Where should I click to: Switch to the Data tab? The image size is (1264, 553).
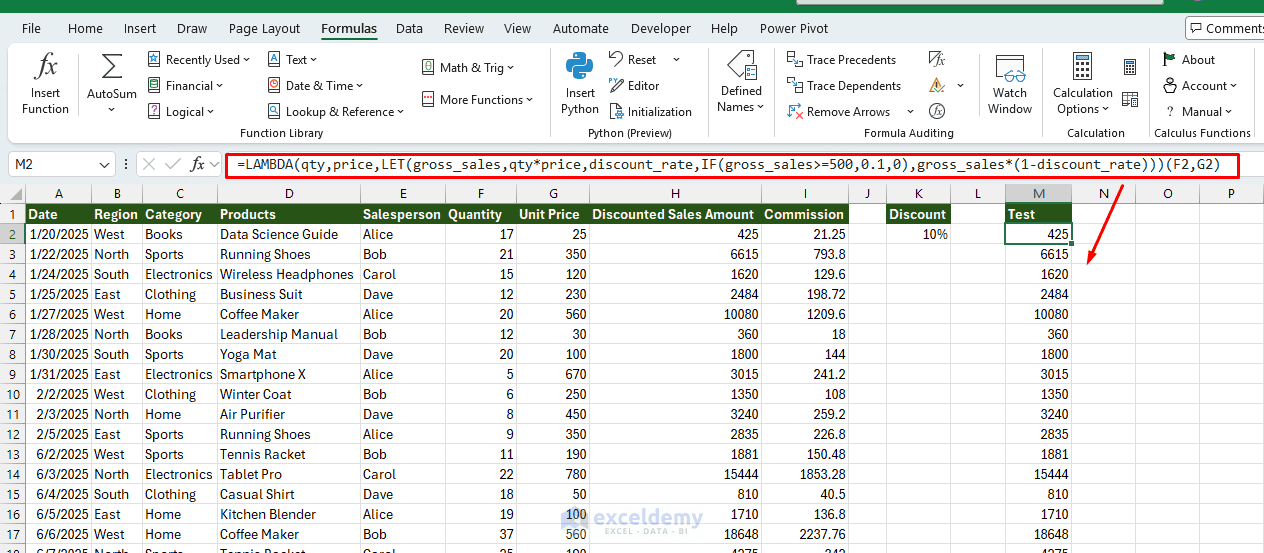click(409, 29)
